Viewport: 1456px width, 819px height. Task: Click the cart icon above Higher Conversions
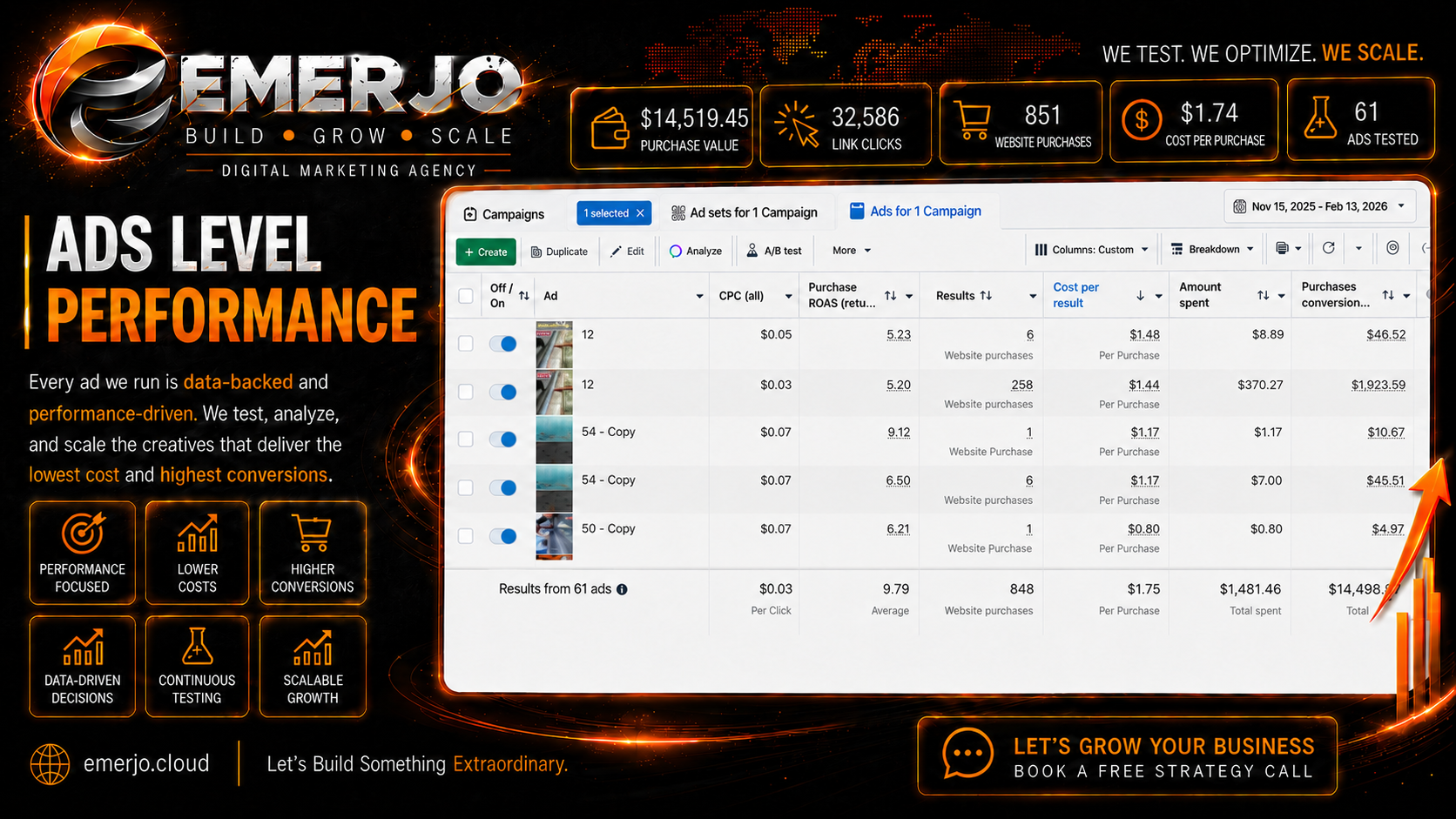point(313,533)
